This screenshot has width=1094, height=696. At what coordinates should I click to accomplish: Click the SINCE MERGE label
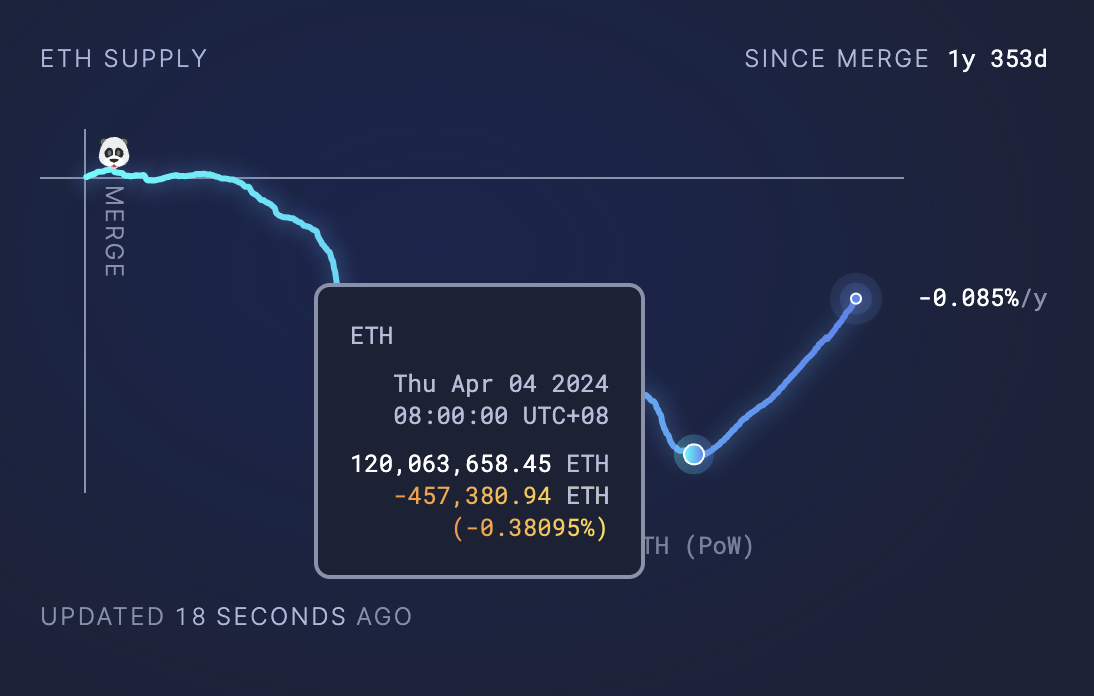[x=837, y=59]
